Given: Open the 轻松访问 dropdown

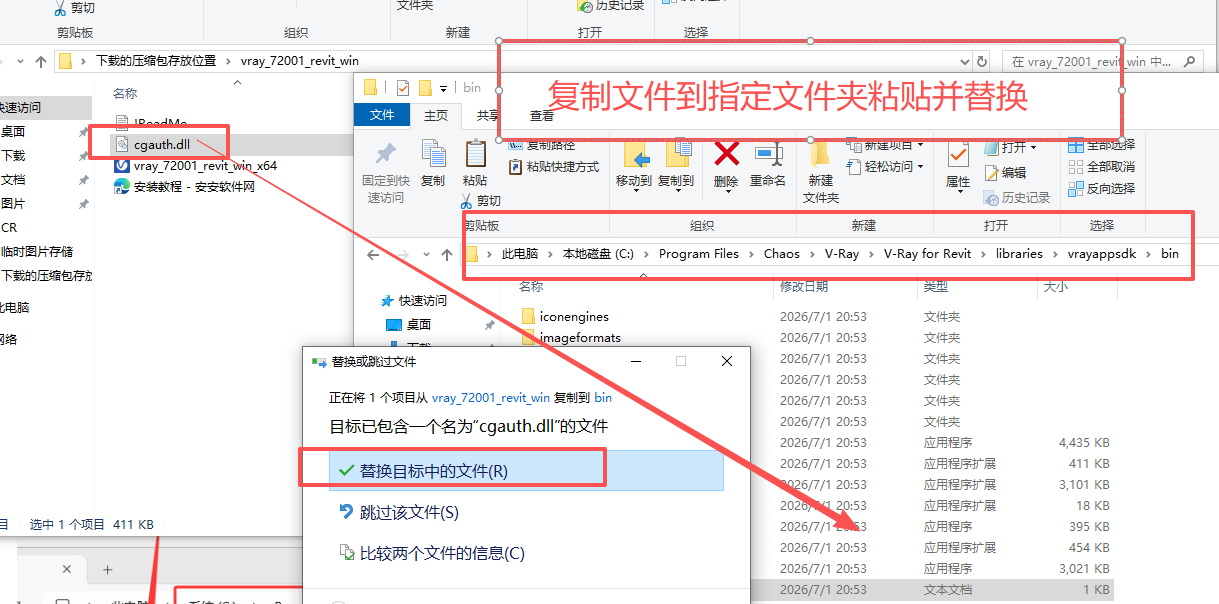Looking at the screenshot, I should pos(886,167).
